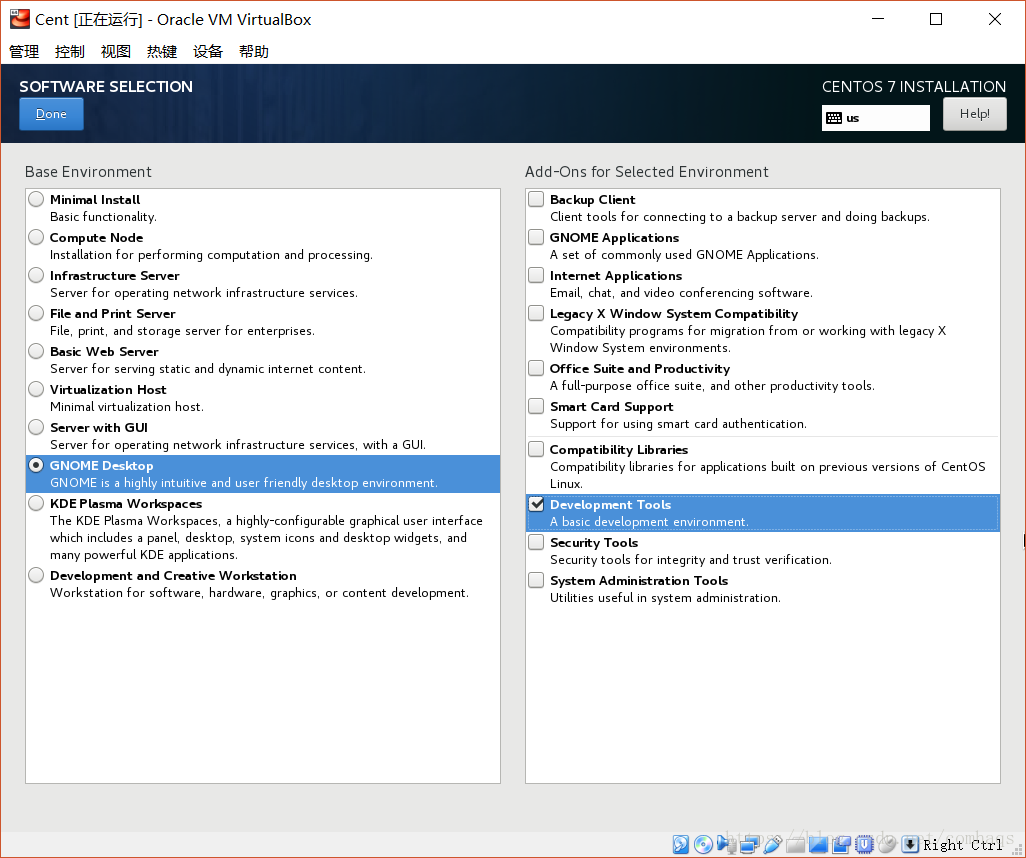The image size is (1026, 858).
Task: Open the hard disk activity indicator
Action: (x=681, y=844)
